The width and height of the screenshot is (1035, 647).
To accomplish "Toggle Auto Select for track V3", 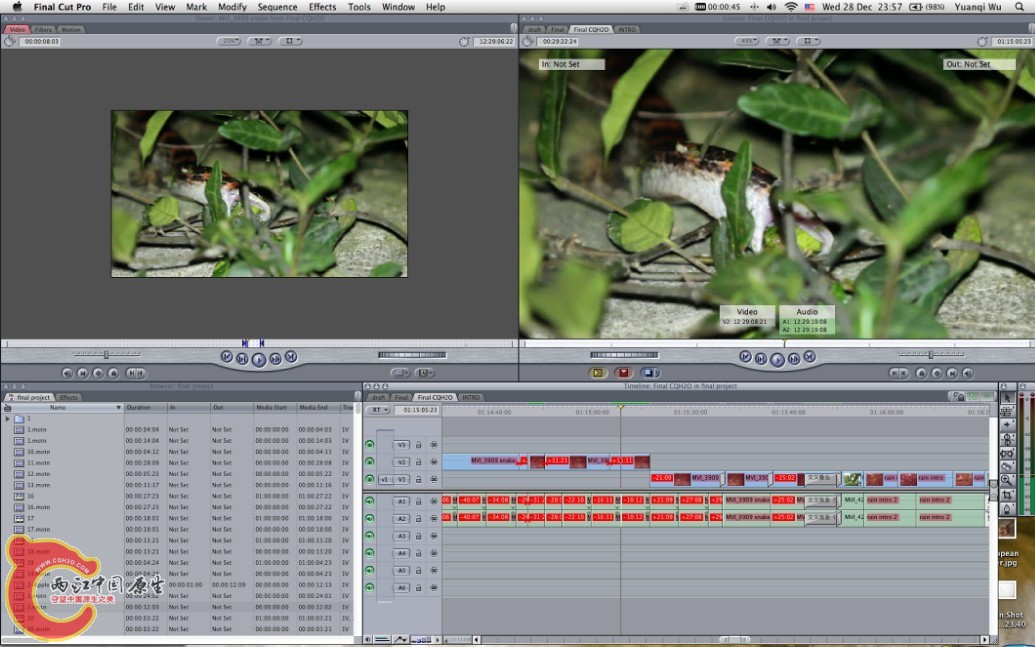I will (434, 444).
